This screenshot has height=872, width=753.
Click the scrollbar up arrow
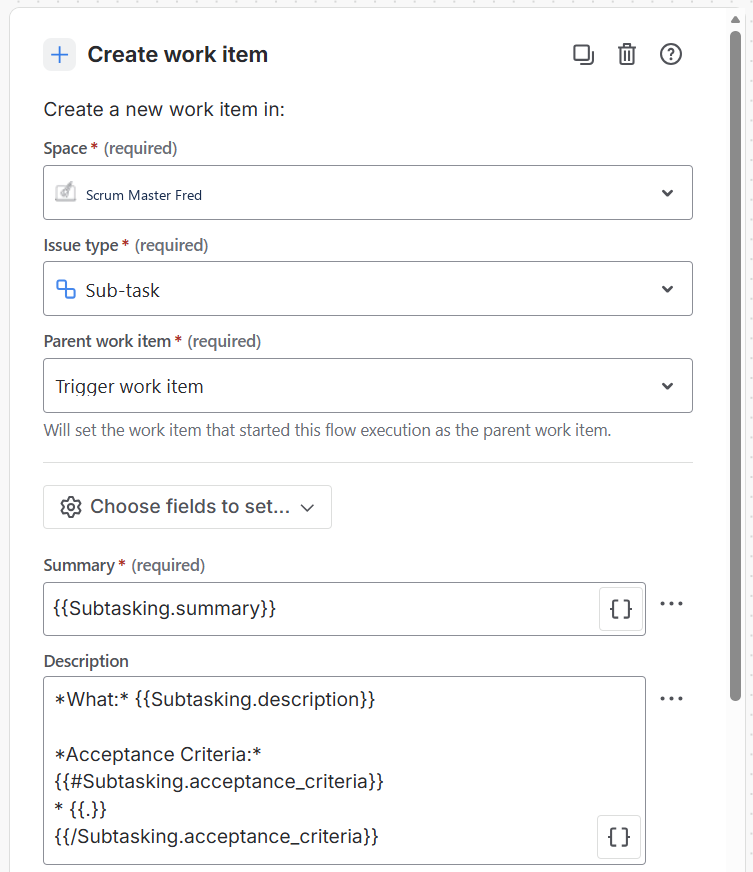[735, 19]
